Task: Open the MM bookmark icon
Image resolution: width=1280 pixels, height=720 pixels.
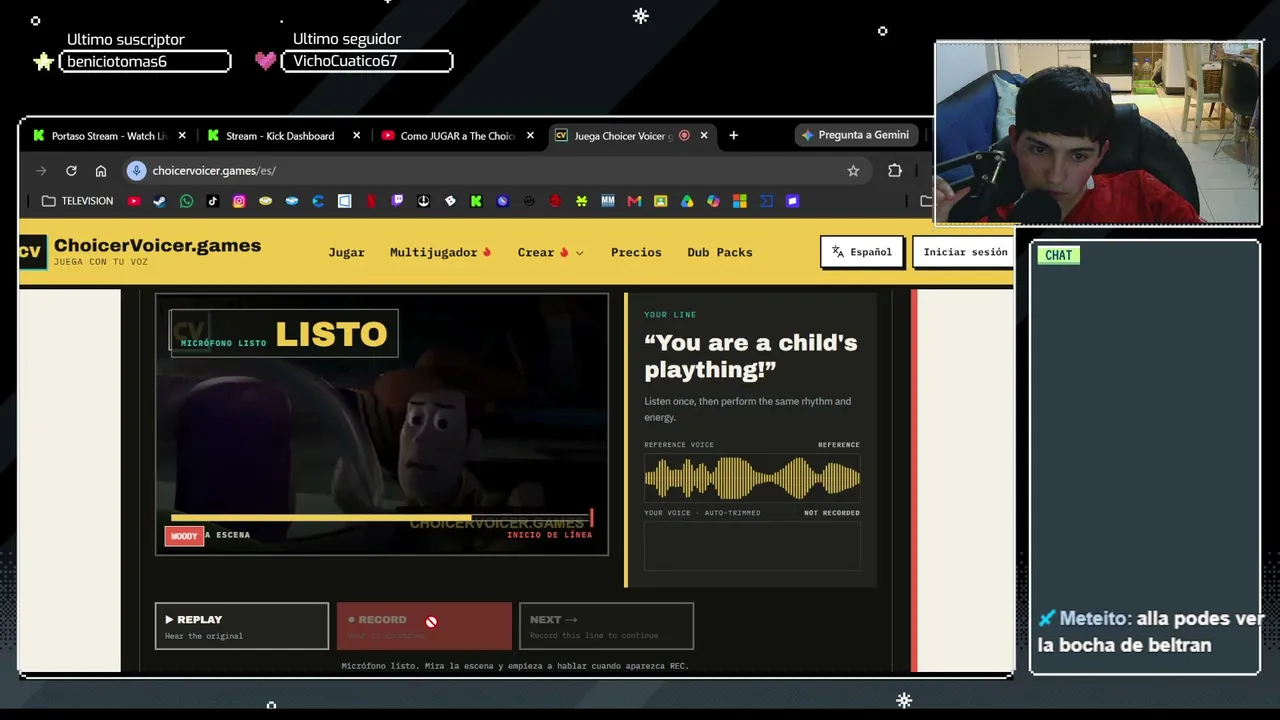Action: 608,201
